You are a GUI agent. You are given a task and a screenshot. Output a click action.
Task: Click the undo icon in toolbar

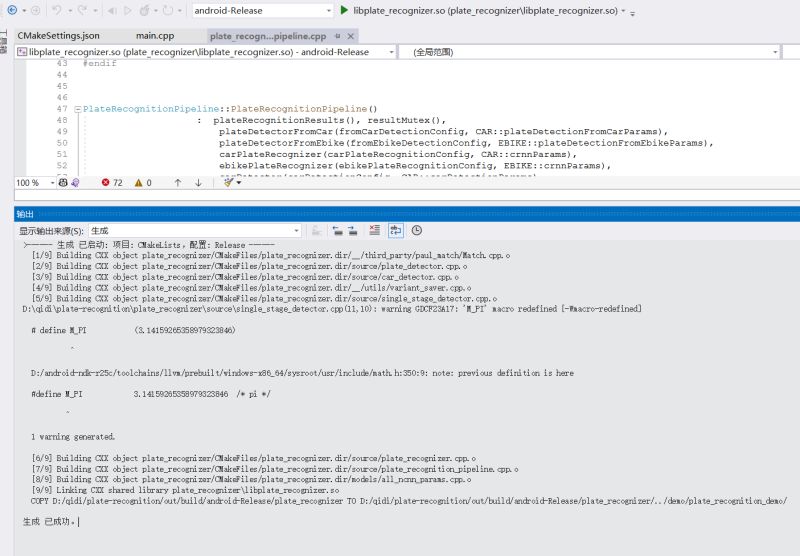[57, 10]
